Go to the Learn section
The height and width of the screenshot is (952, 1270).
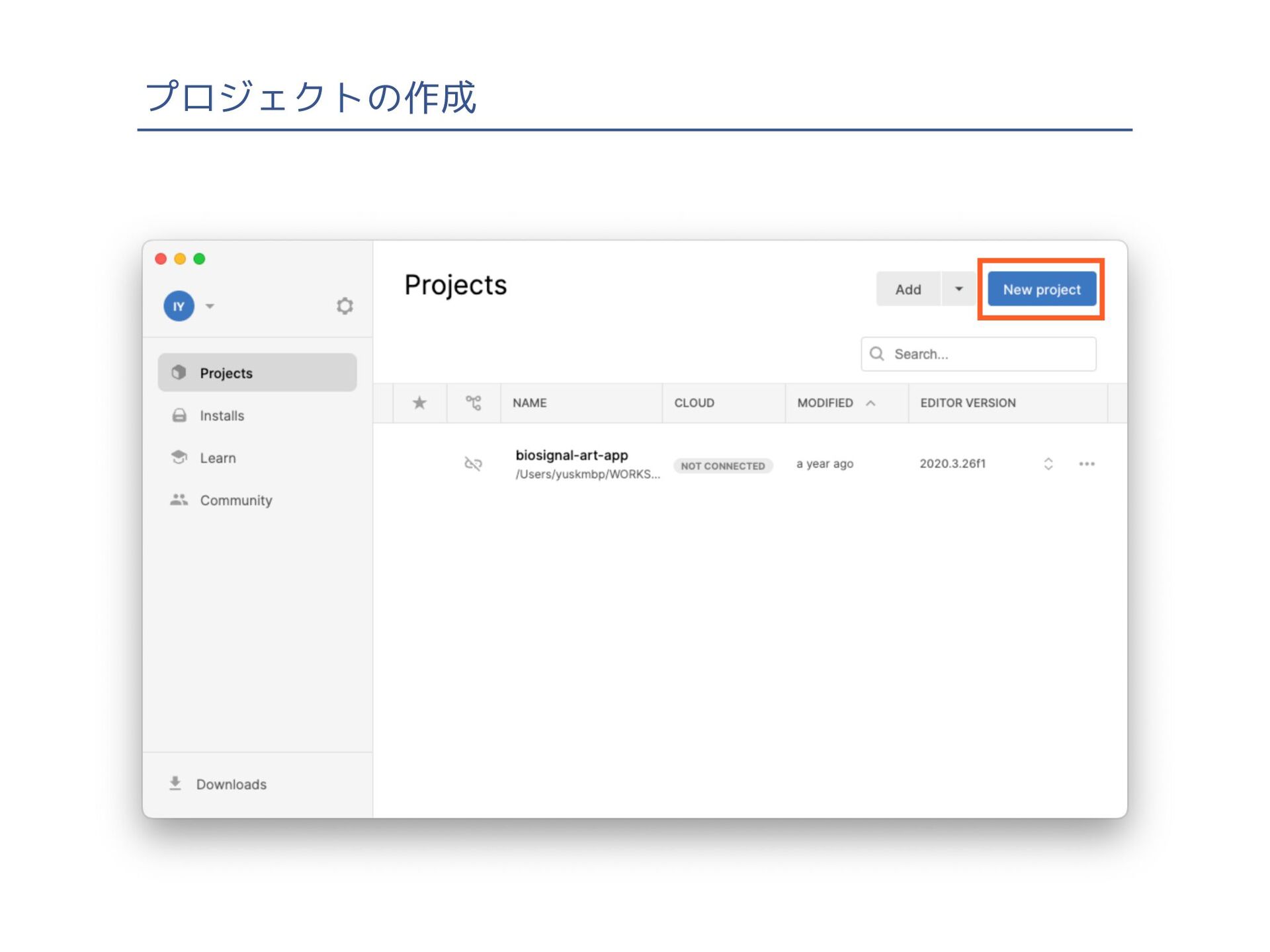(218, 458)
